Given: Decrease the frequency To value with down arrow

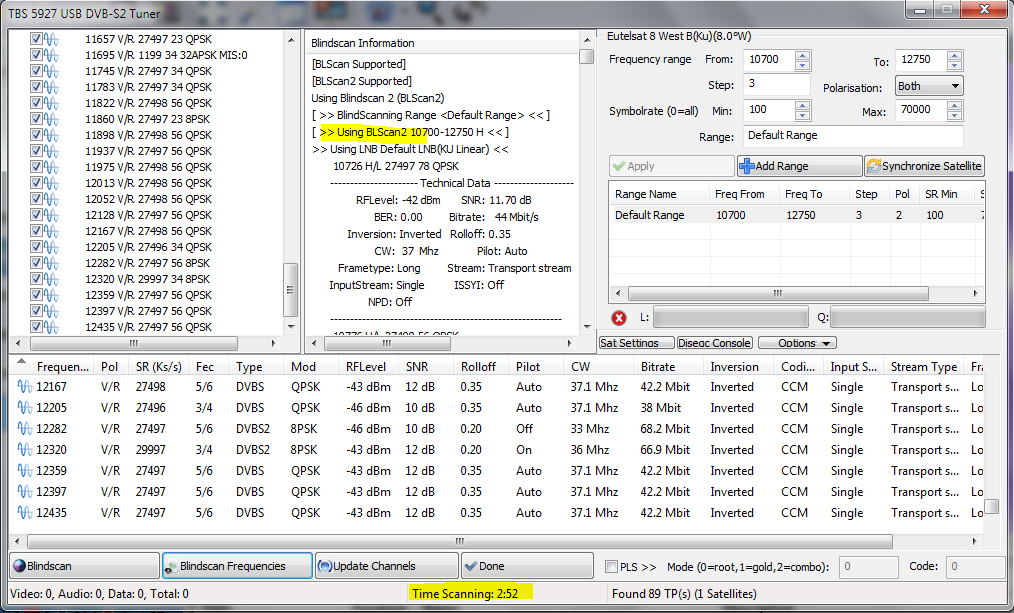Looking at the screenshot, I should point(955,65).
